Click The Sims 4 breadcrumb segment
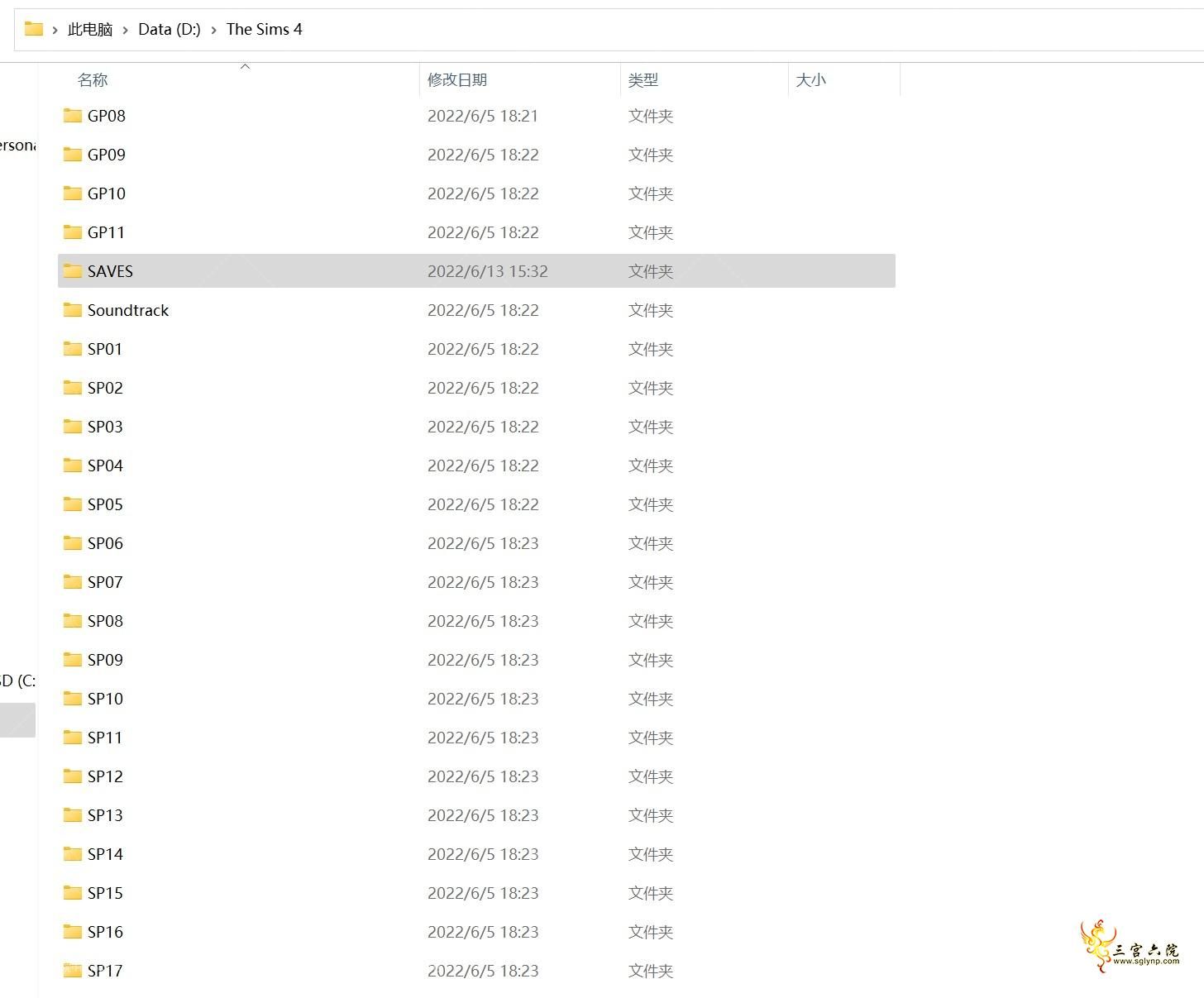This screenshot has width=1204, height=998. click(x=265, y=29)
